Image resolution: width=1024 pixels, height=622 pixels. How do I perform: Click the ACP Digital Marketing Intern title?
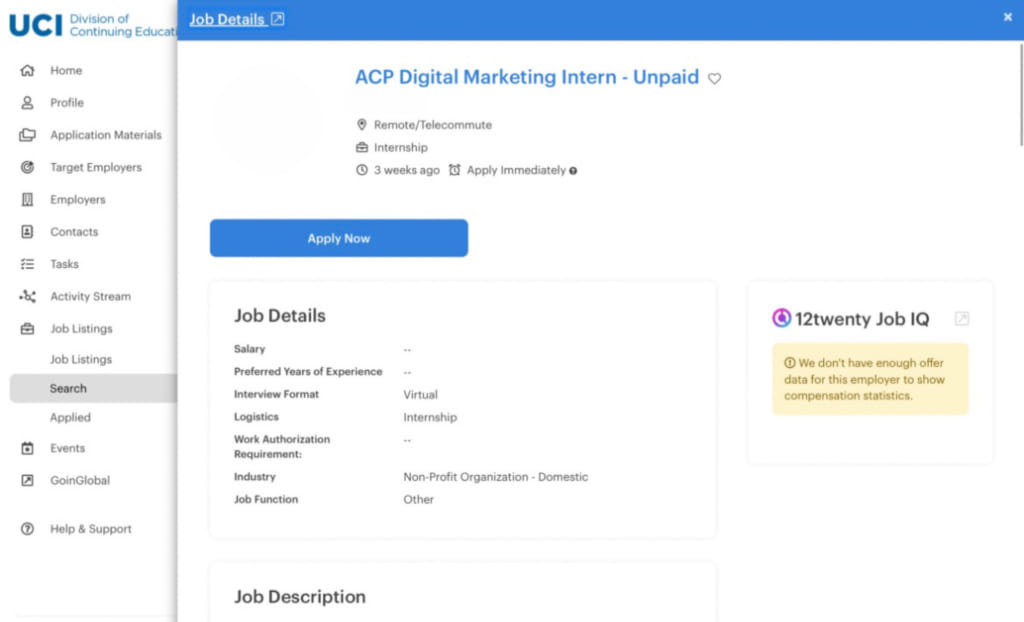526,77
